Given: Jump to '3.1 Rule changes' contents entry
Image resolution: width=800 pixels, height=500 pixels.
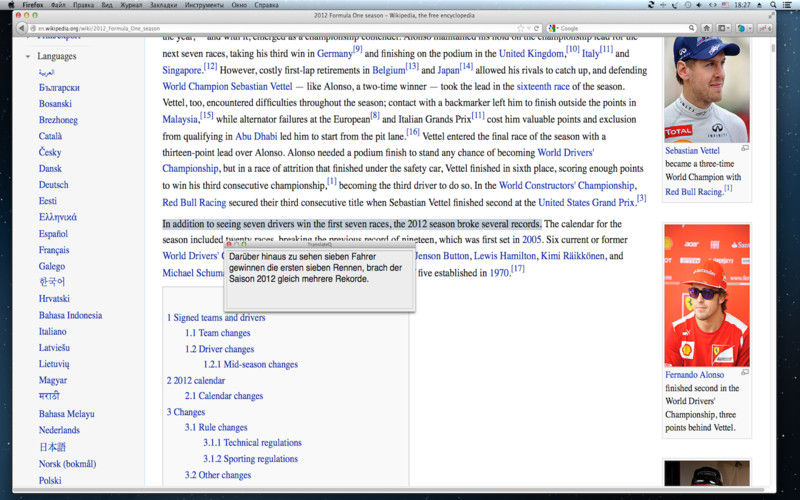Looking at the screenshot, I should pos(216,428).
